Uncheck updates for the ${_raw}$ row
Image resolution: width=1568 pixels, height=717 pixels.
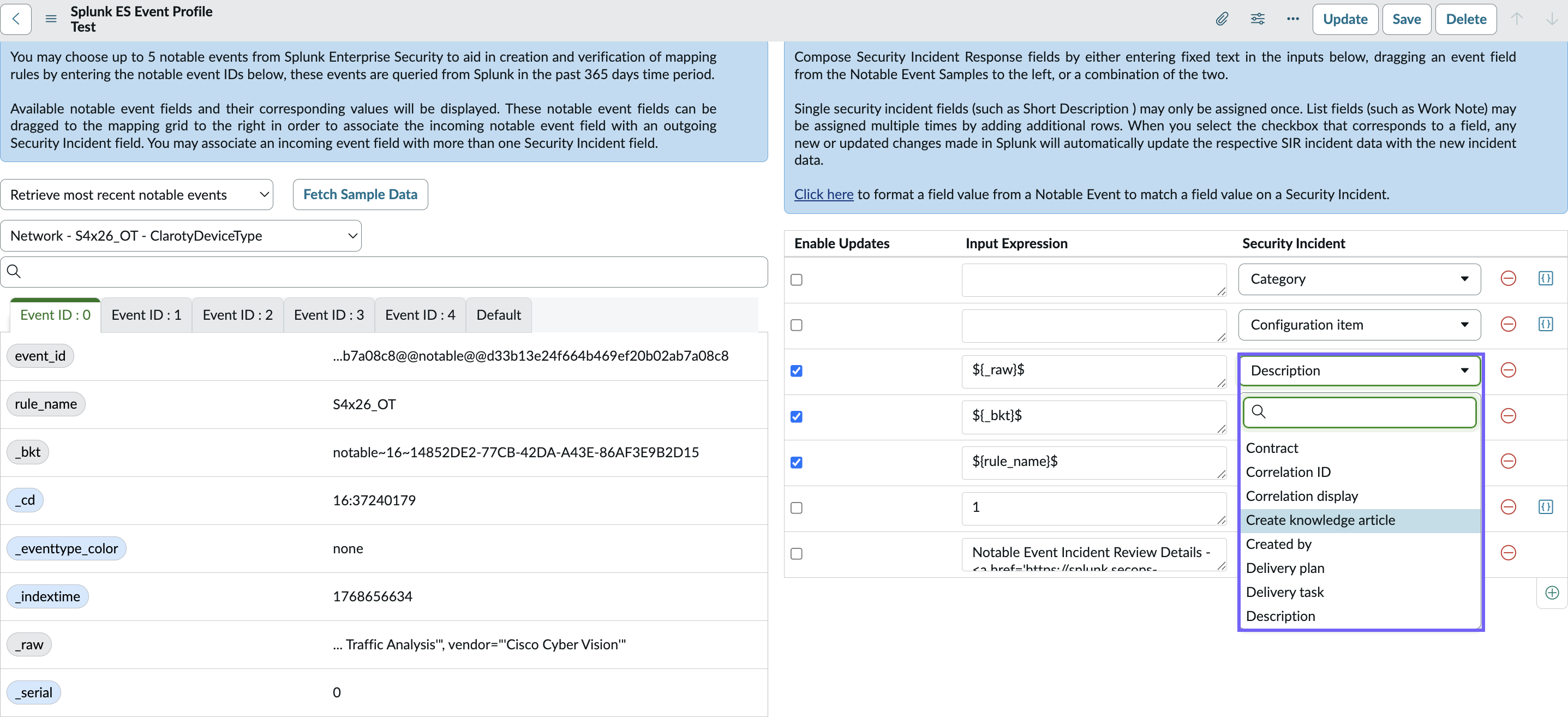point(796,371)
